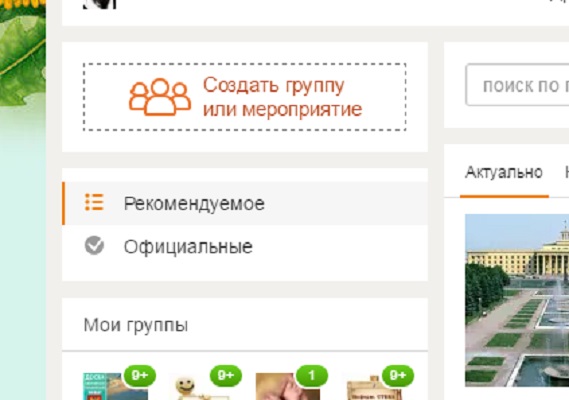The image size is (569, 400).
Task: Open the Официальные section
Action: click(245, 247)
